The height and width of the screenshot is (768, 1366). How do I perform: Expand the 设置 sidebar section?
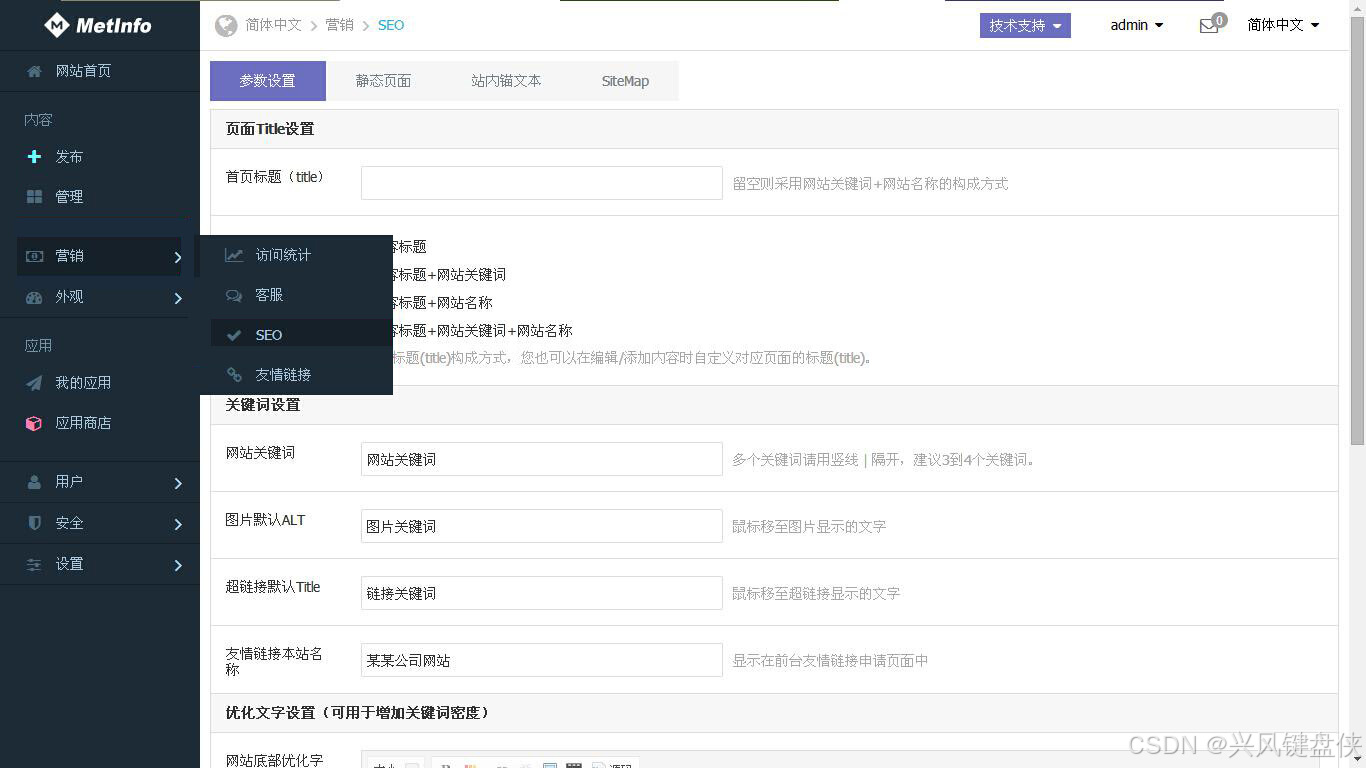coord(100,564)
